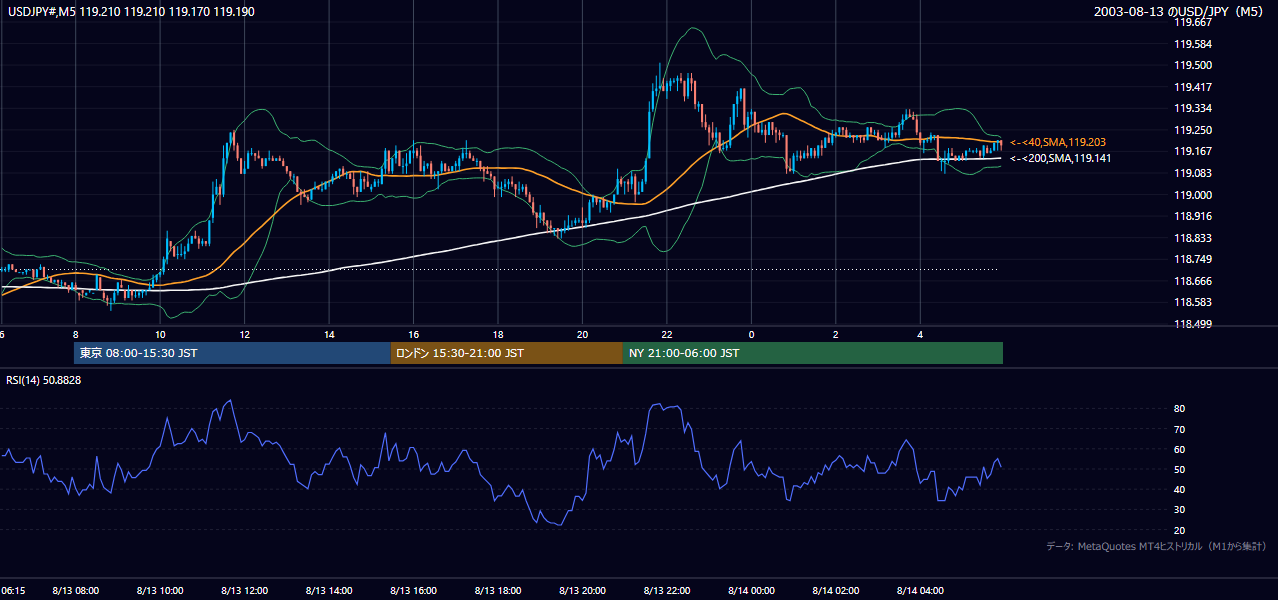The image size is (1278, 600).
Task: Click RSI scale level 50
Action: (x=1180, y=469)
